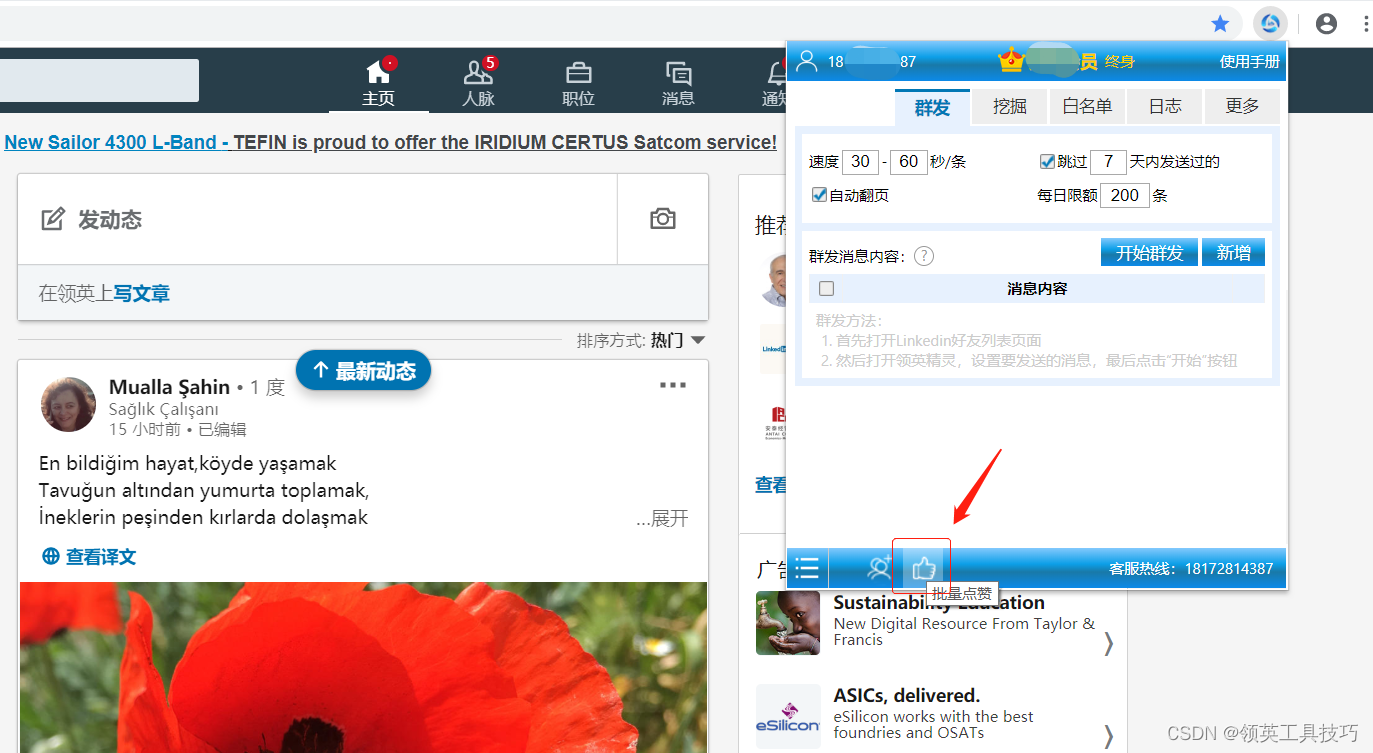Click the crown membership icon
The image size is (1373, 753).
click(x=1011, y=61)
